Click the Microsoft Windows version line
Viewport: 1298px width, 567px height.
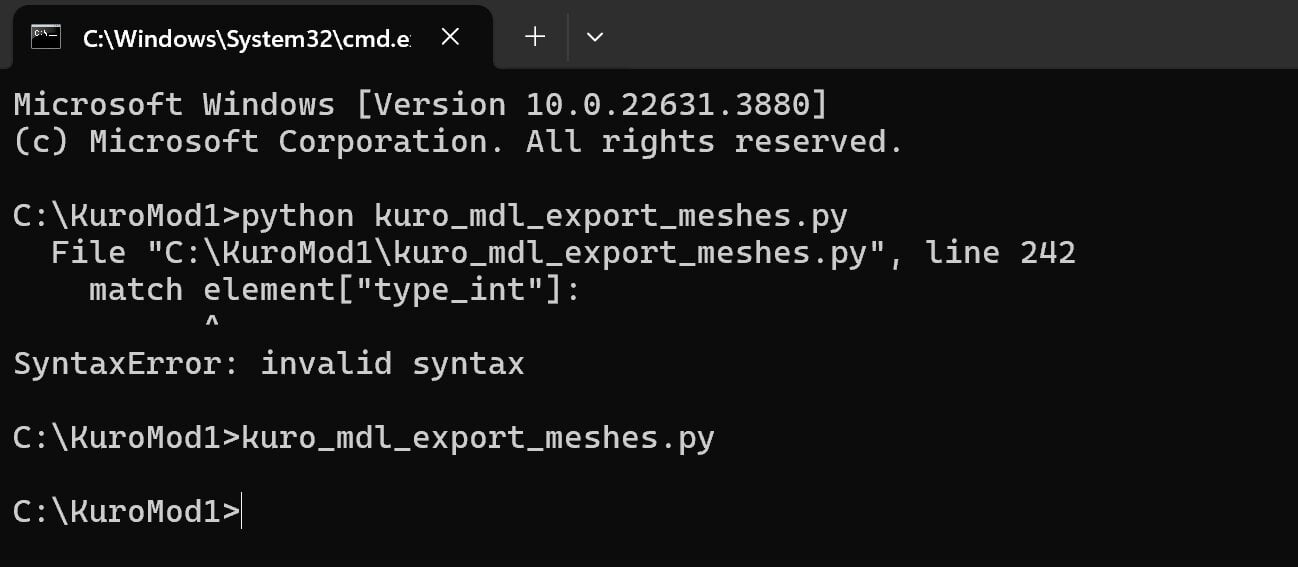coord(420,104)
